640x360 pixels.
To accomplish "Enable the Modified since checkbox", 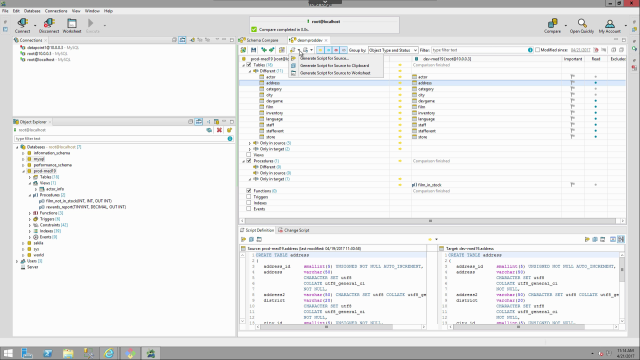I will point(537,50).
